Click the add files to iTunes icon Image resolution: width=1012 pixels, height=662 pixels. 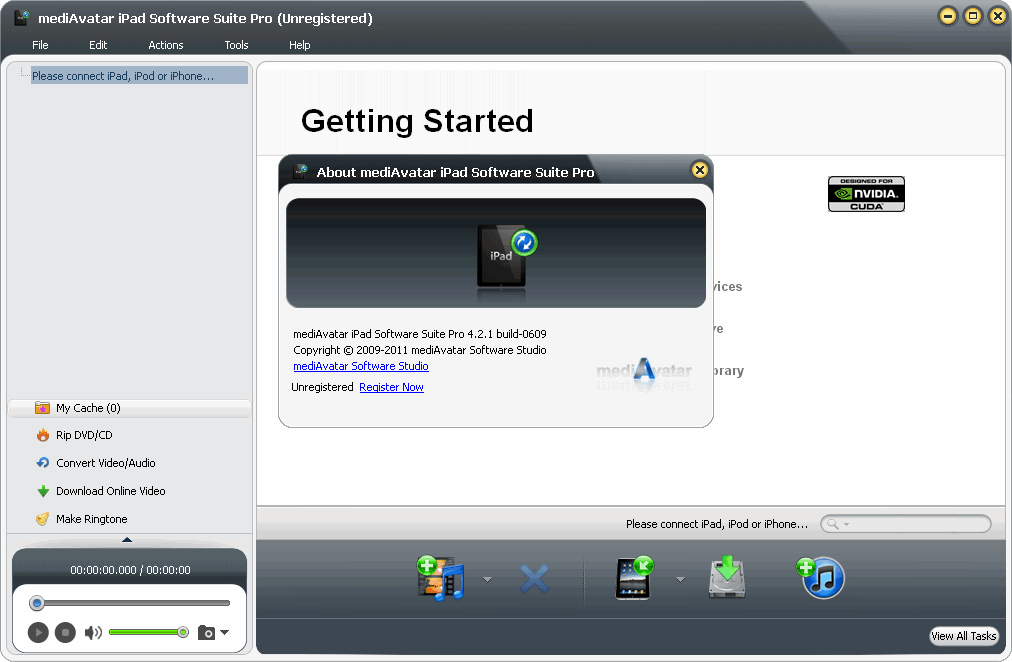tap(820, 578)
